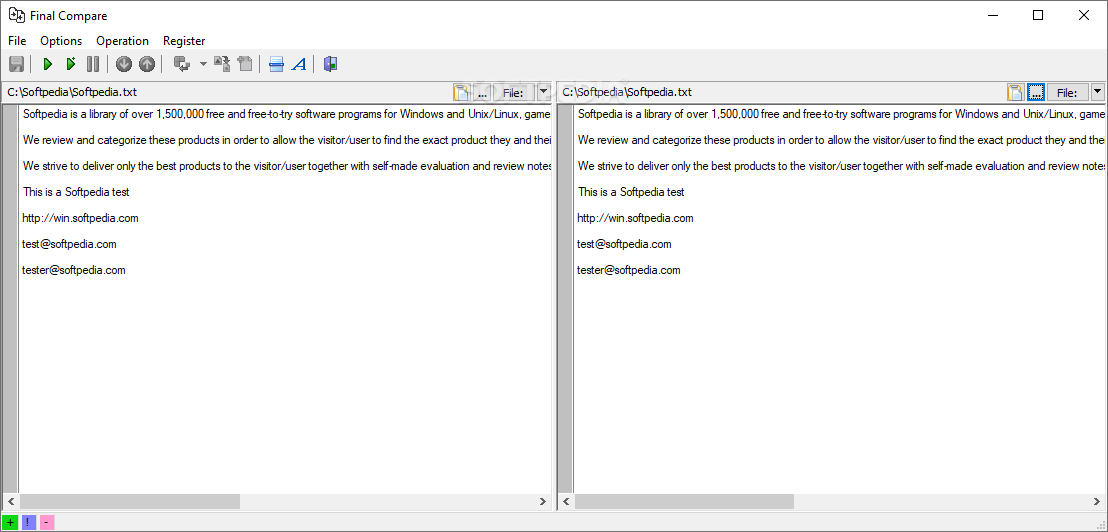This screenshot has height=532, width=1108.
Task: Click 'We strive to deliver' line in right pane
Action: 841,166
